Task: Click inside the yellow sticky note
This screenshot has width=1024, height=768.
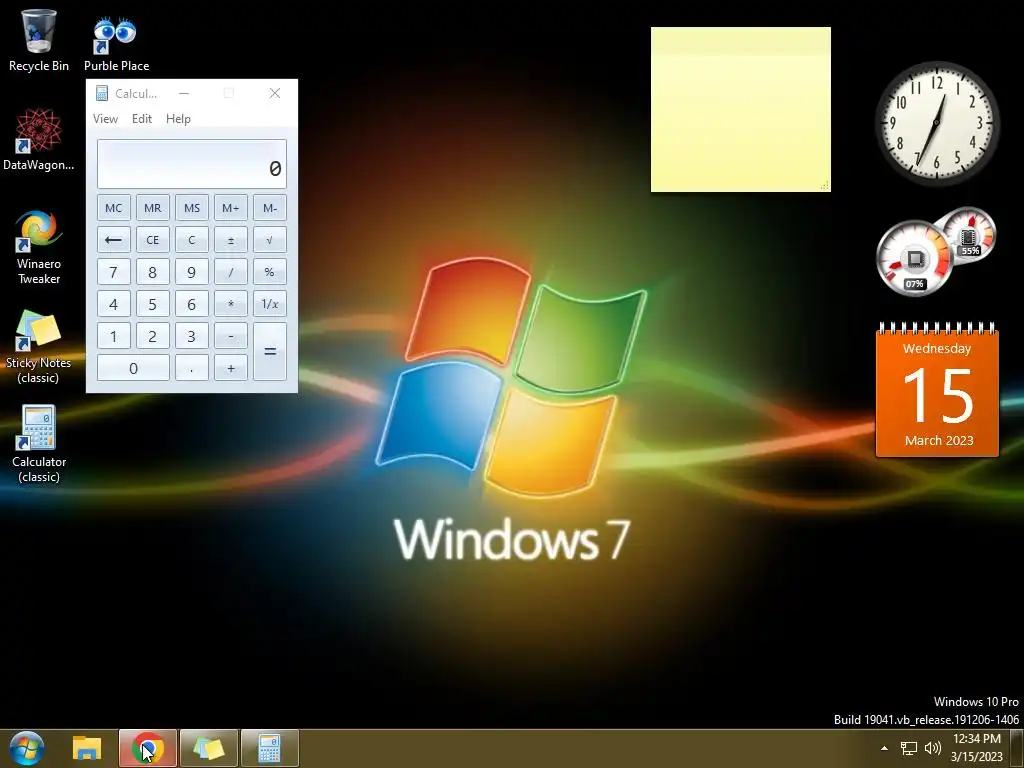Action: 741,110
